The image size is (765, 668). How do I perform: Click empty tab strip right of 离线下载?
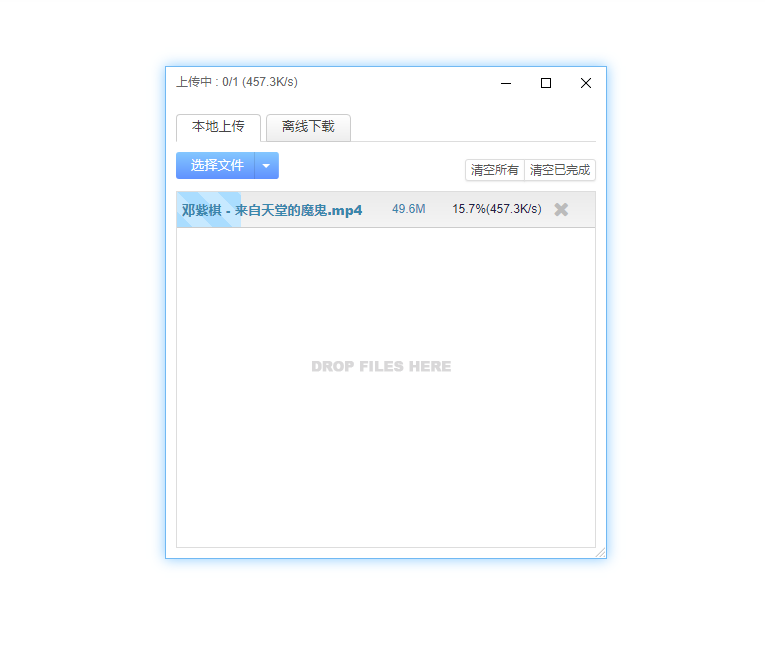pos(470,128)
